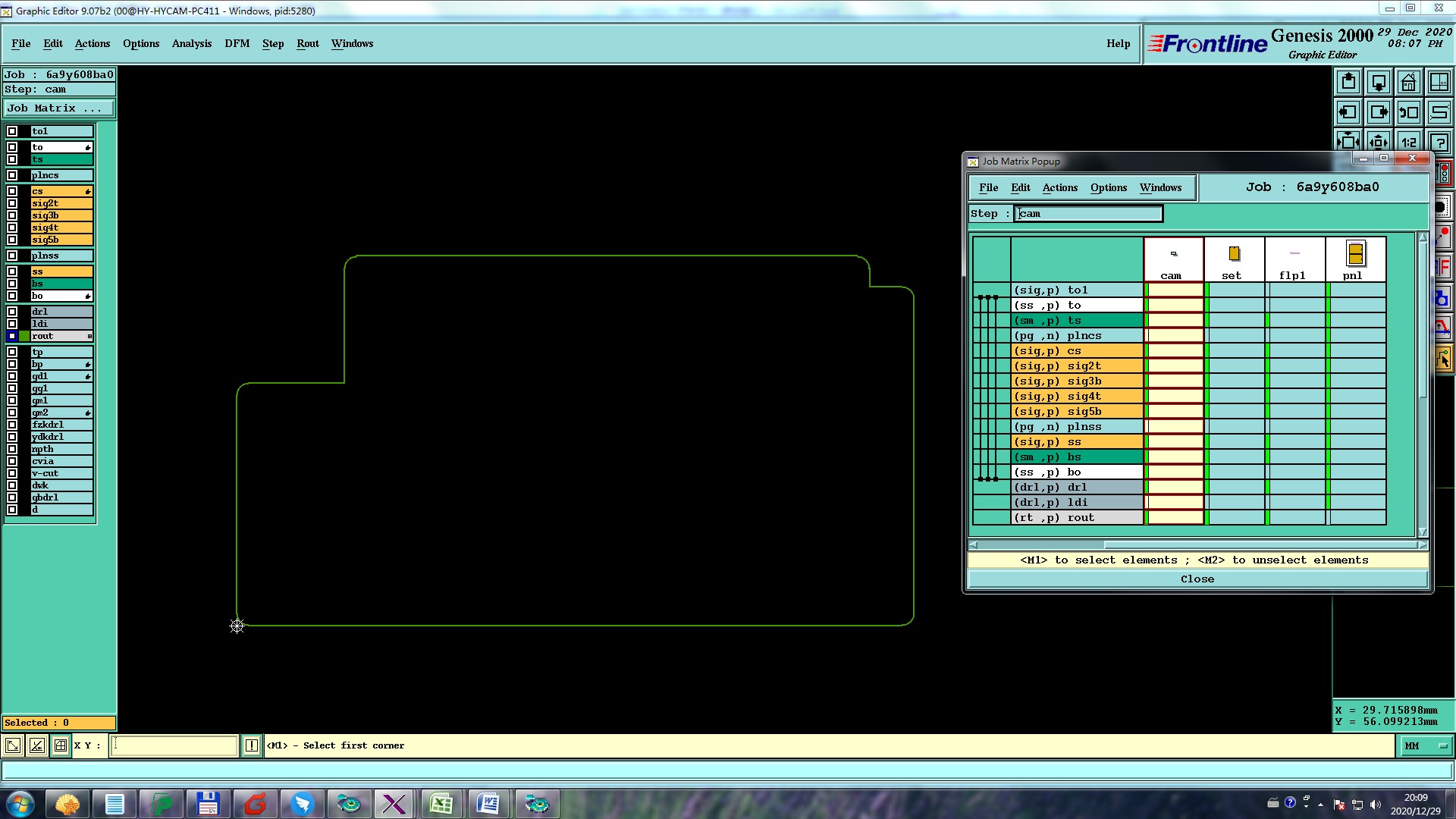This screenshot has height=819, width=1456.
Task: Toggle visibility checkbox for layer drl
Action: [x=12, y=312]
